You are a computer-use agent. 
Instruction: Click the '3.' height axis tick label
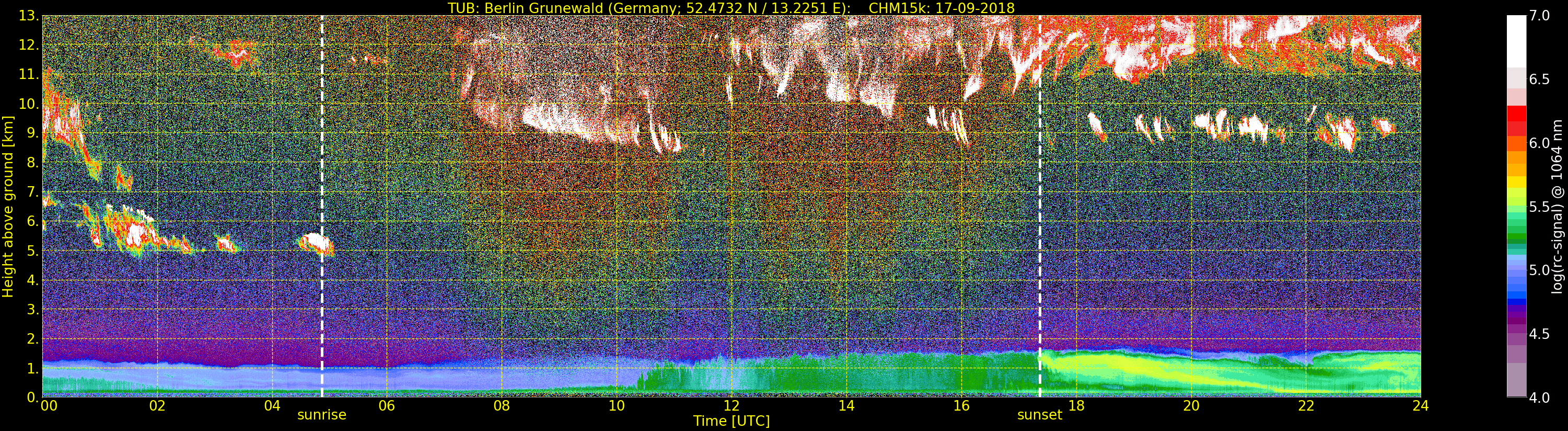coord(33,309)
